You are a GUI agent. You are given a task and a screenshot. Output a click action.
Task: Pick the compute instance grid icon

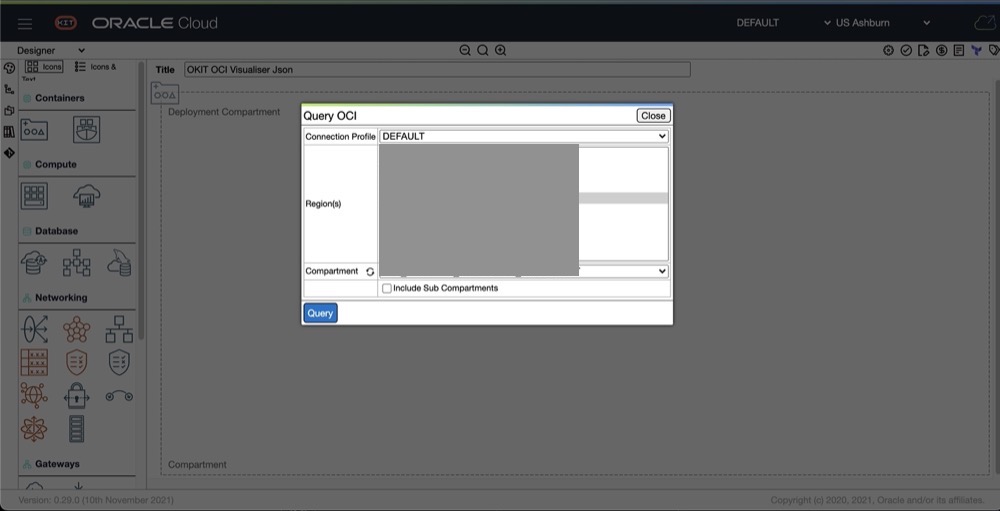coord(34,196)
